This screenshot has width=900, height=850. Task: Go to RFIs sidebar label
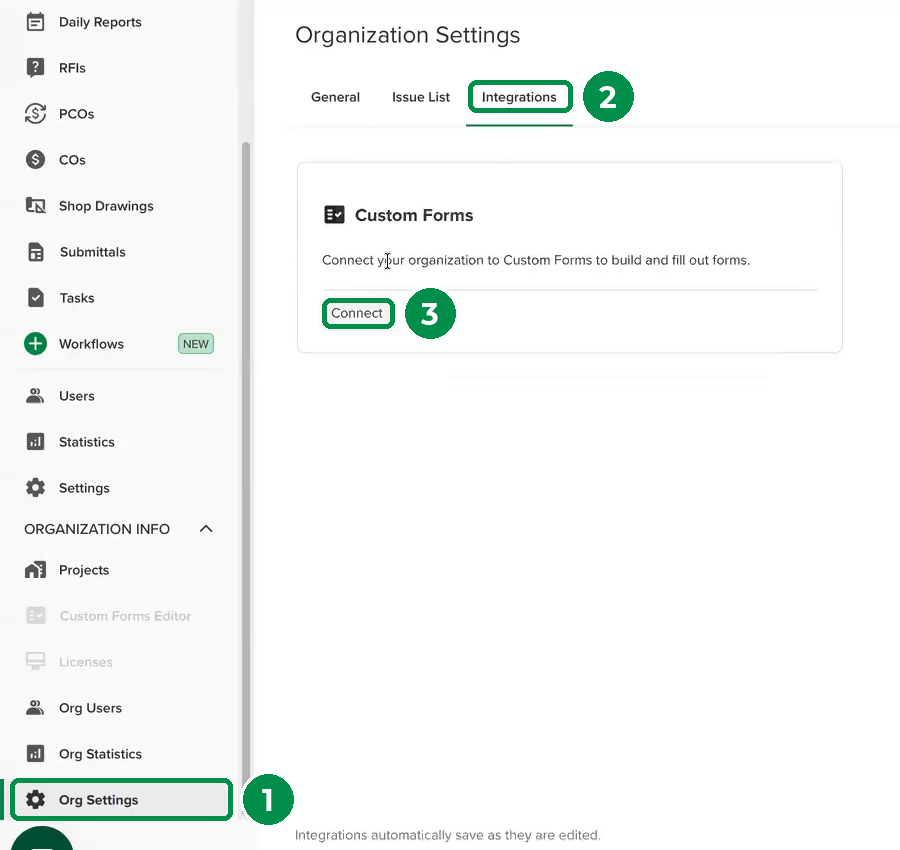click(x=72, y=68)
